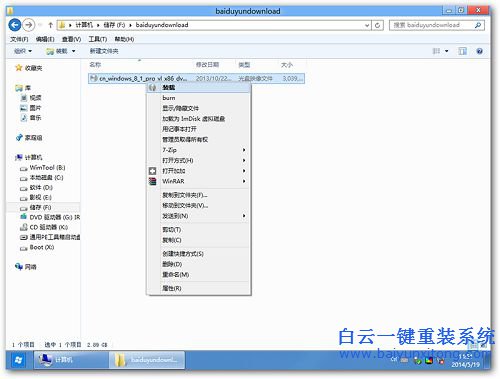Open the 编辑(E) menu
Viewport: 500px width, 379px height.
coord(45,39)
